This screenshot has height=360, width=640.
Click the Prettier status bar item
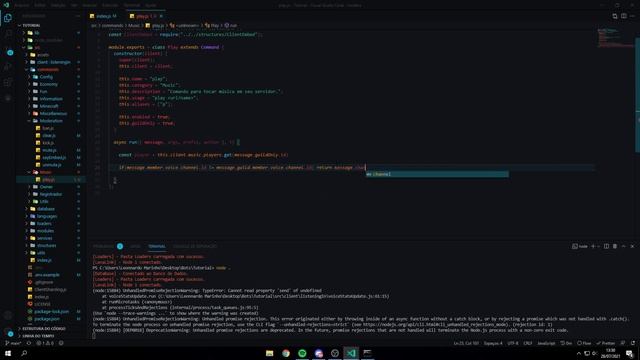coord(606,343)
